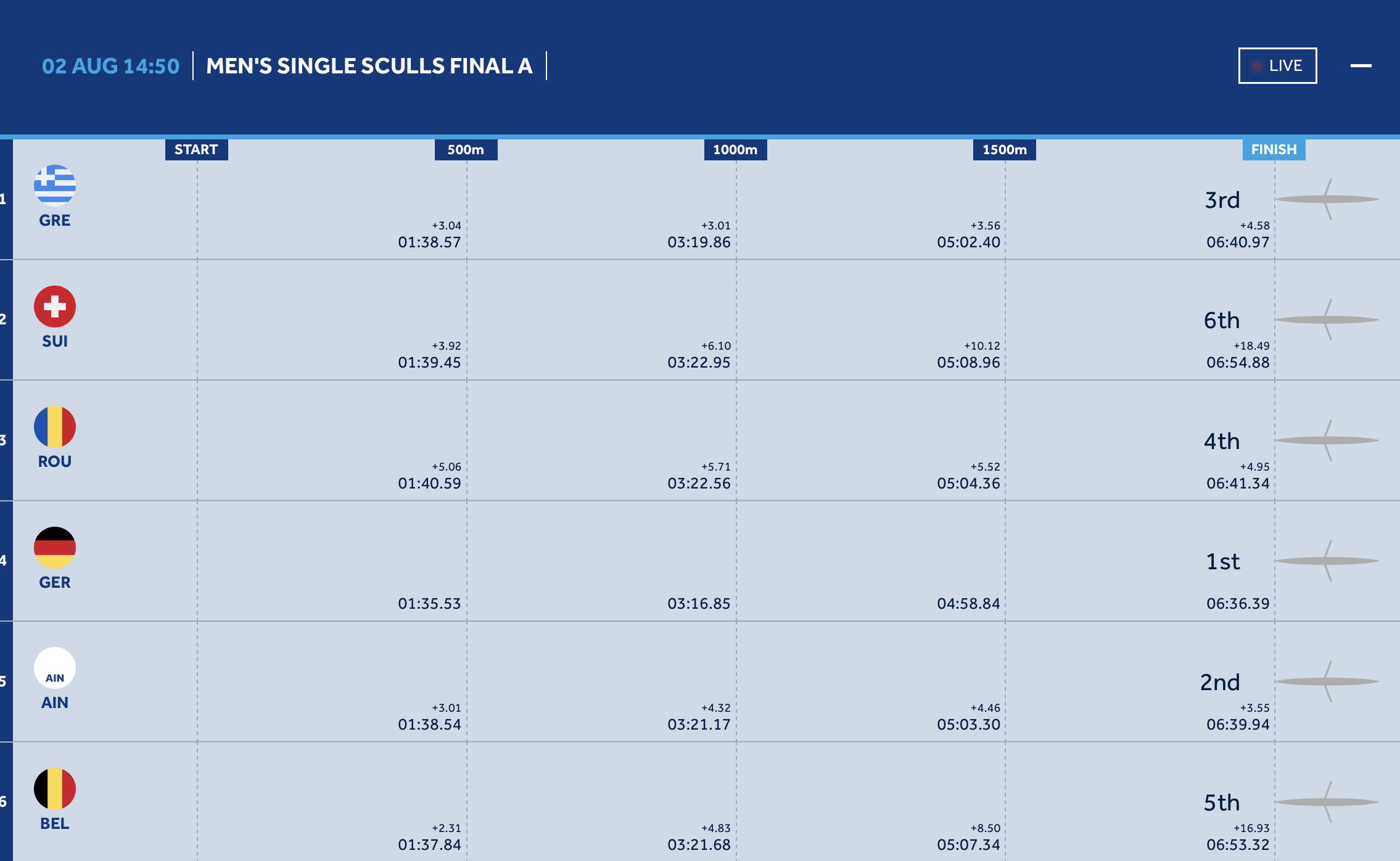The height and width of the screenshot is (861, 1400).
Task: Select the START marker
Action: click(196, 149)
